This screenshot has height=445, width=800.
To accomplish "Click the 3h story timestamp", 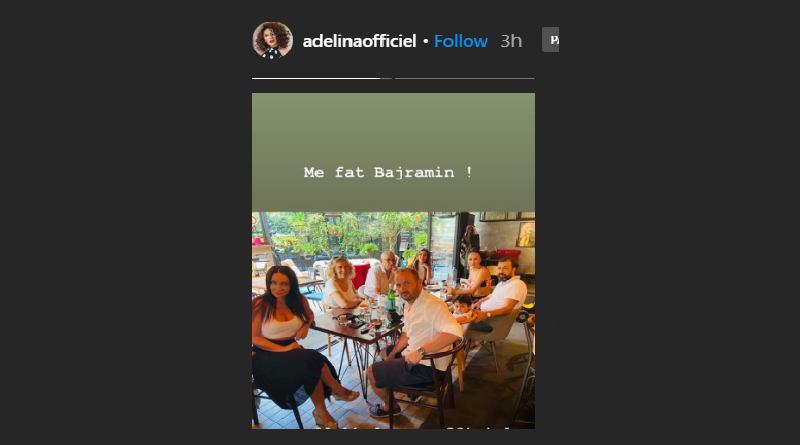I will click(x=511, y=41).
